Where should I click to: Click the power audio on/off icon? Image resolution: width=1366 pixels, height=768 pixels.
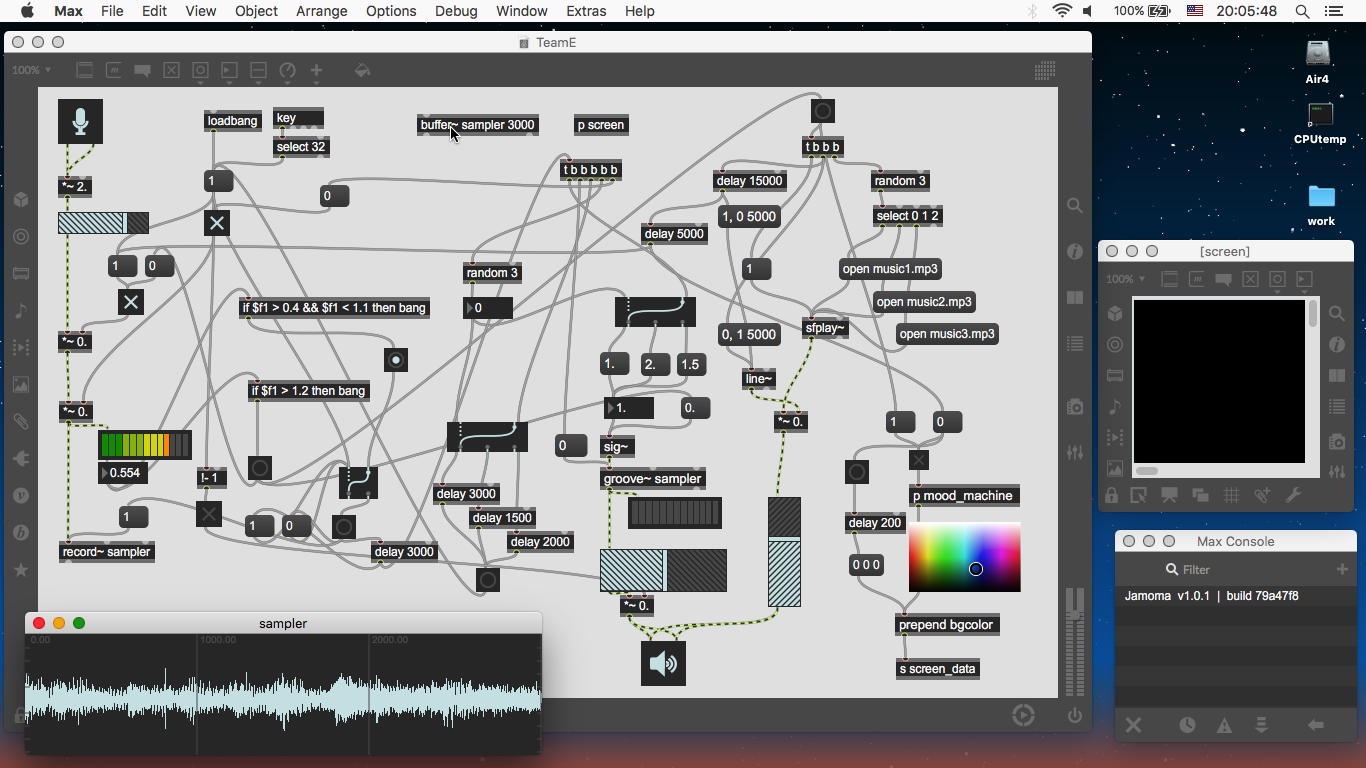point(1075,715)
